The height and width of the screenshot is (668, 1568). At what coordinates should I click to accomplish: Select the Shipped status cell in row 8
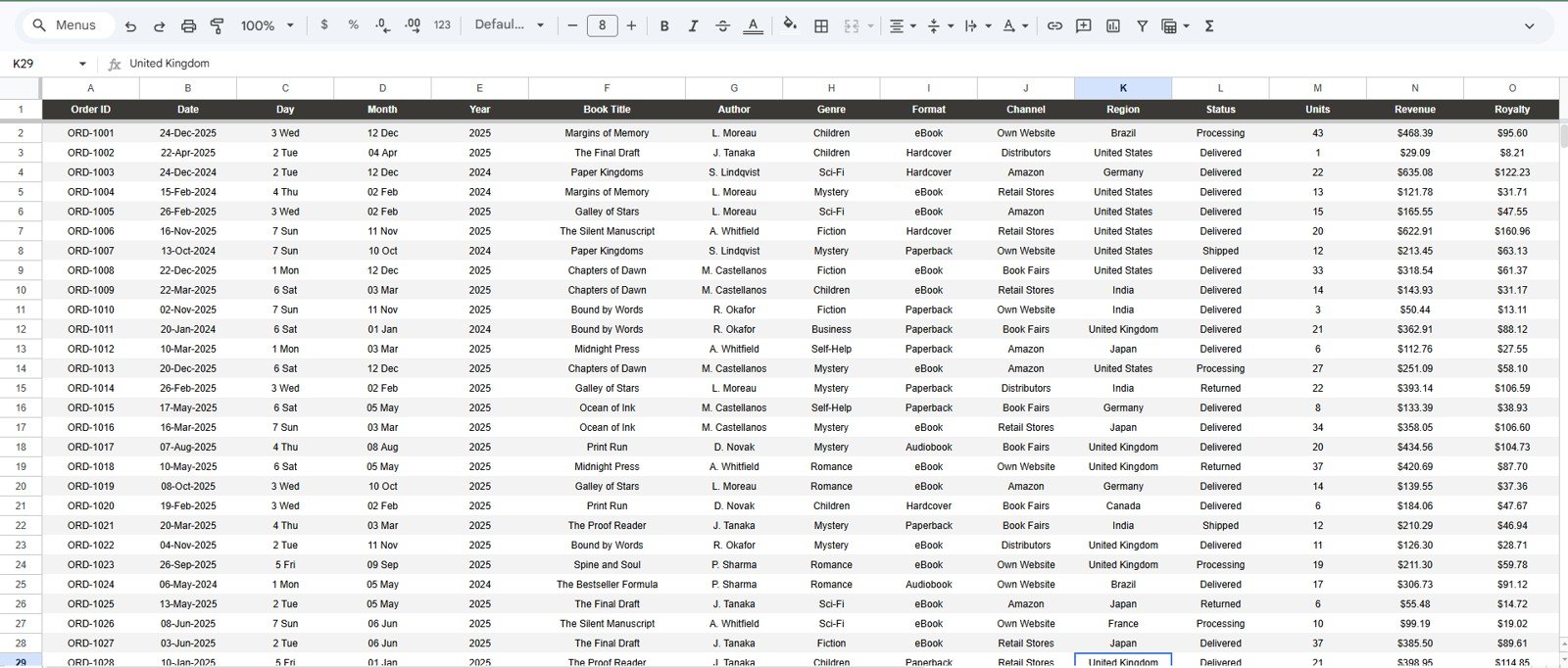pos(1220,251)
